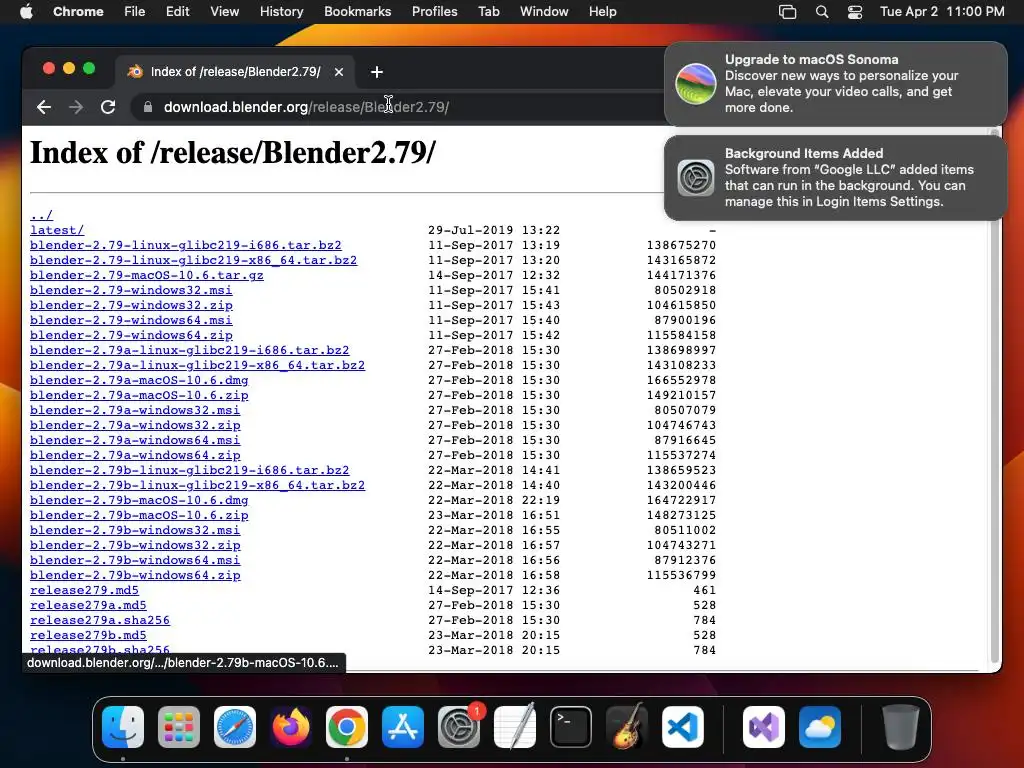Open App Store from the dock
The height and width of the screenshot is (768, 1024).
tap(403, 727)
